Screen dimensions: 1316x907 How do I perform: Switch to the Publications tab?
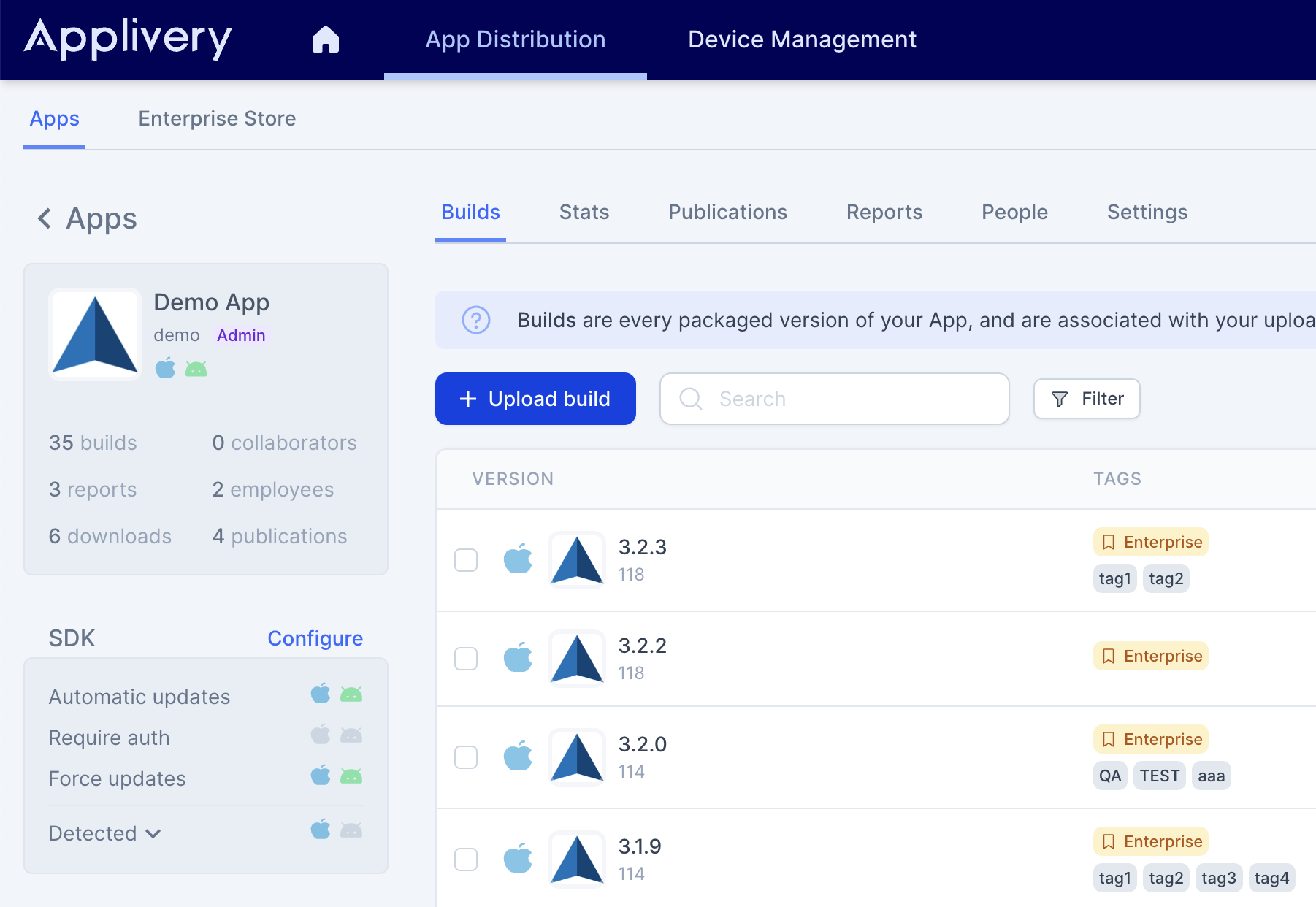[x=727, y=212]
